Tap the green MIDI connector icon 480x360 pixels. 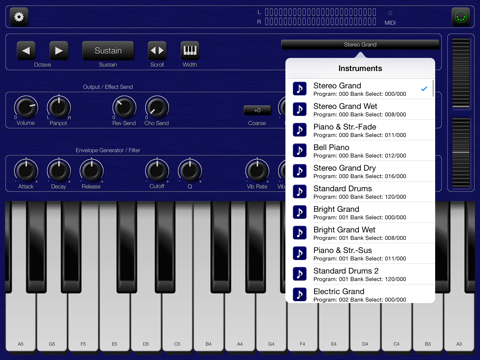click(x=461, y=17)
